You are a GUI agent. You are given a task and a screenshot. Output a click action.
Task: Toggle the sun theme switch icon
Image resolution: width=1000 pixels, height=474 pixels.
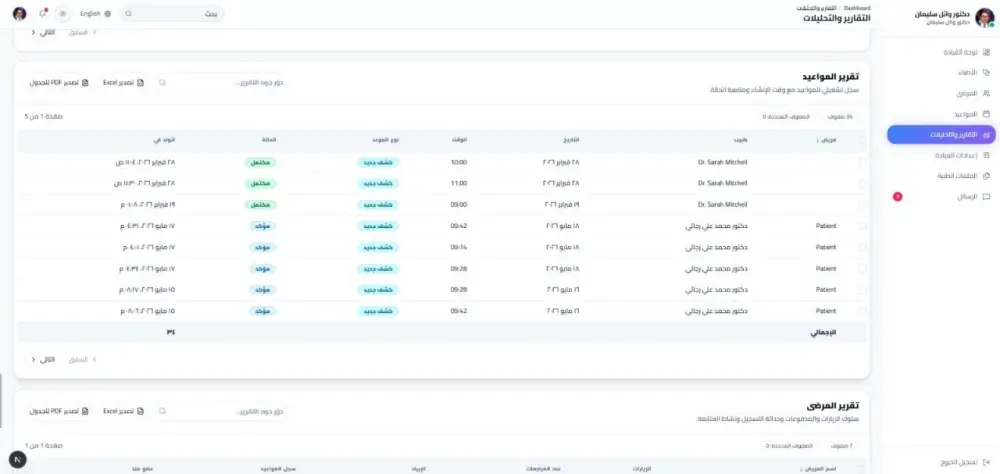coord(62,13)
